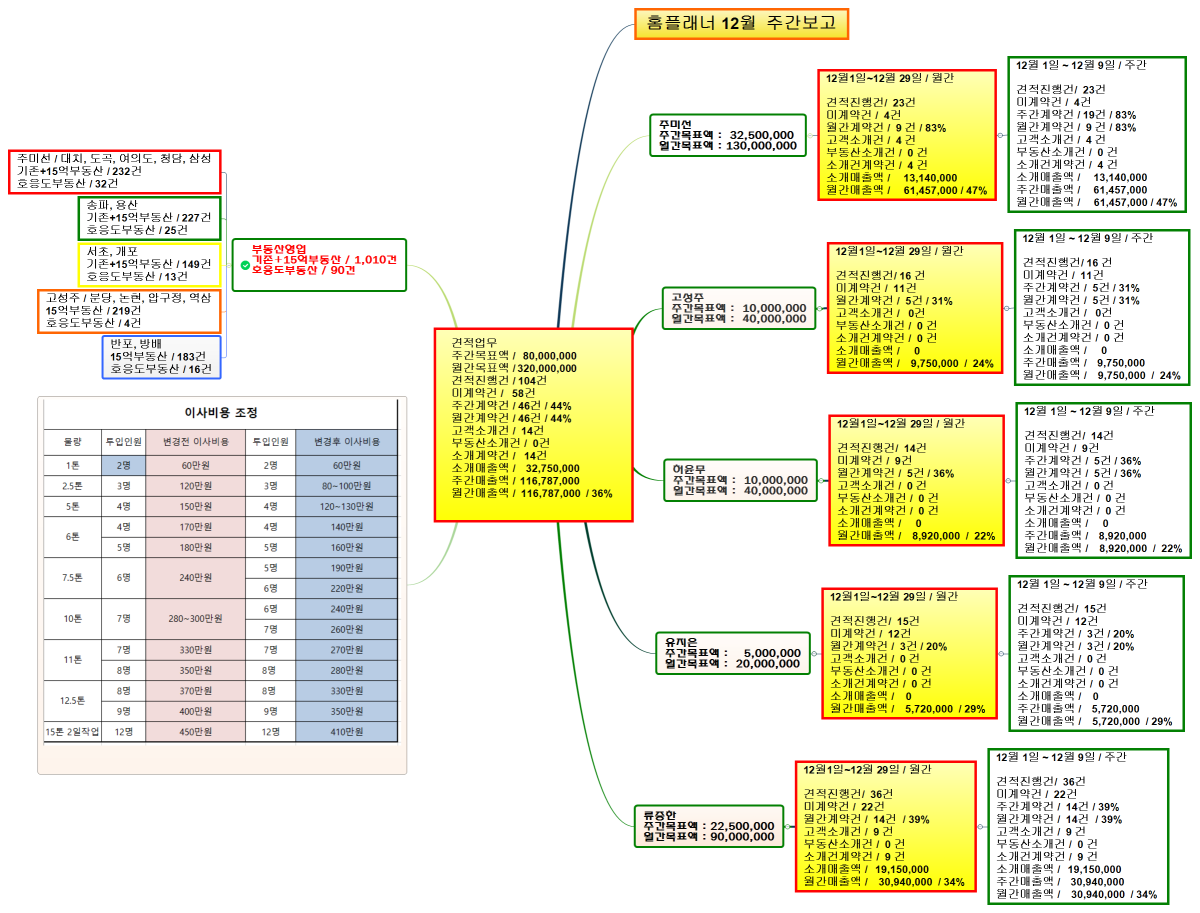Select the 홈플래너 12월 주간보고 title node

tap(740, 24)
